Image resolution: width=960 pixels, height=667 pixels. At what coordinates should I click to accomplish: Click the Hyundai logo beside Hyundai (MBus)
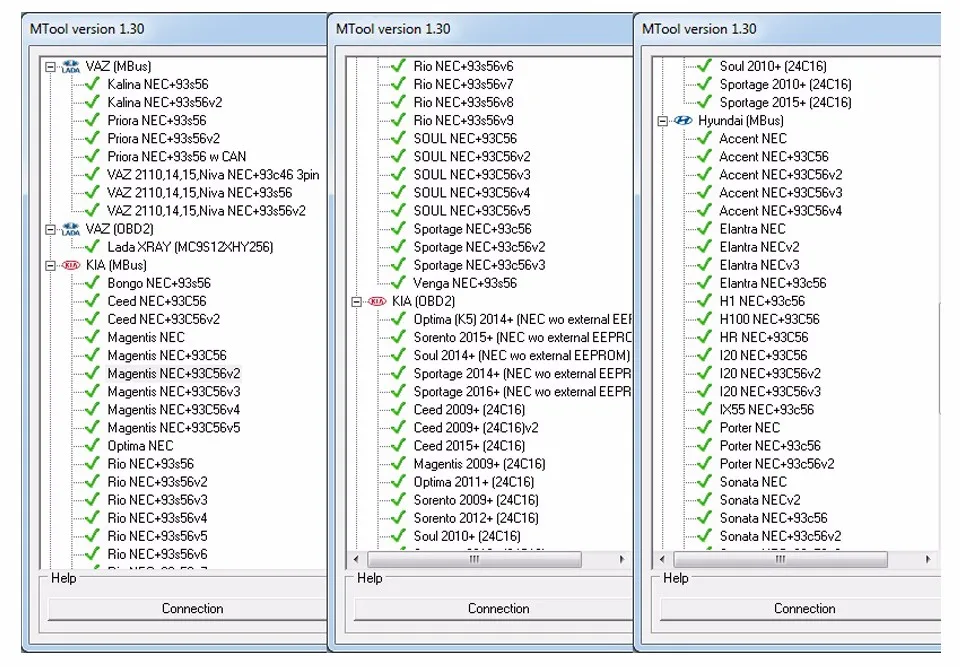pos(683,121)
